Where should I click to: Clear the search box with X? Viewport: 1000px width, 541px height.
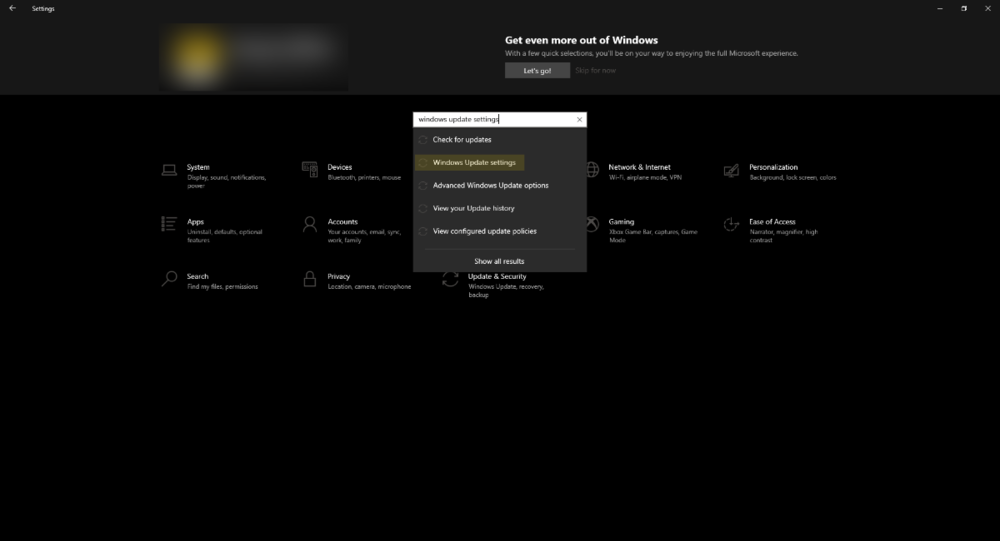(579, 119)
